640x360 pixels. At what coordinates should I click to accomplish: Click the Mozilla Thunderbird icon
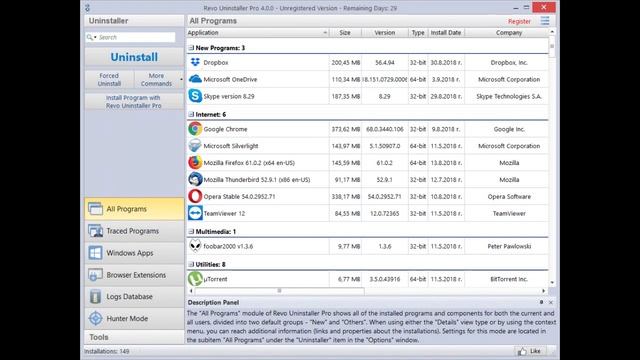pos(195,179)
